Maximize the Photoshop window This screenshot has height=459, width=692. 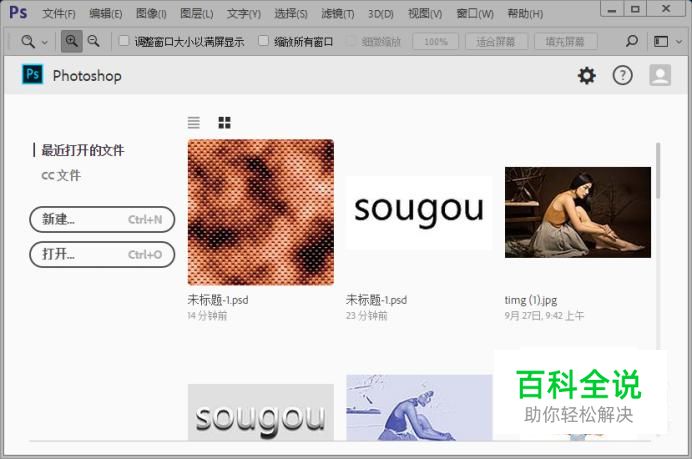click(635, 9)
